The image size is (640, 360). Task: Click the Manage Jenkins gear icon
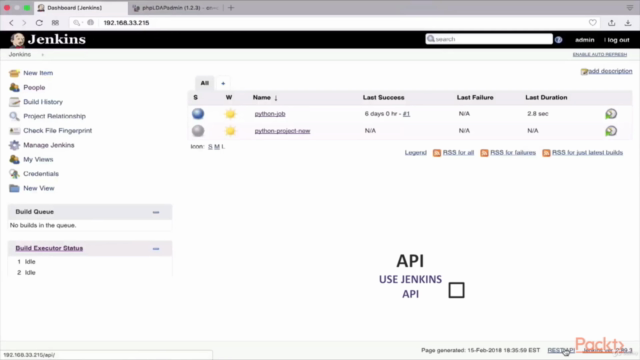(x=14, y=145)
